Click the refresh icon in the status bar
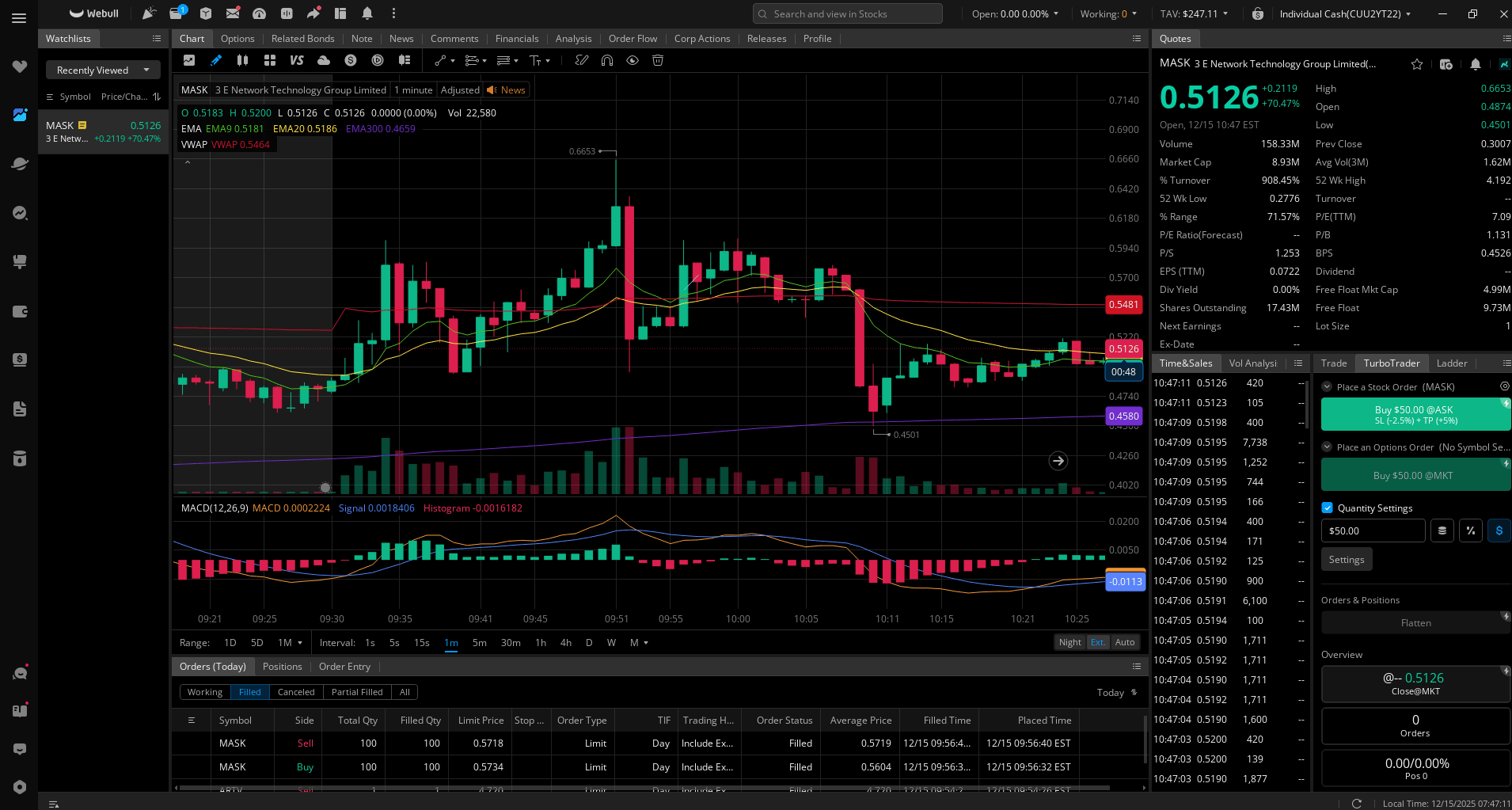1512x810 pixels. click(x=1356, y=803)
